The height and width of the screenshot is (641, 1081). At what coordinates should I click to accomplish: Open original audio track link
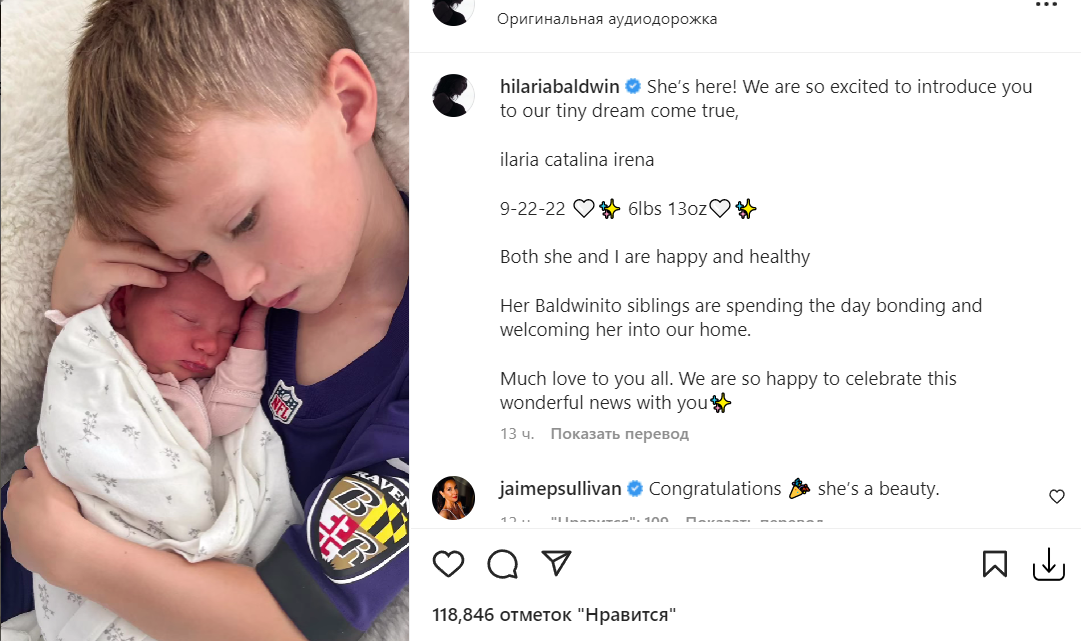[x=607, y=19]
